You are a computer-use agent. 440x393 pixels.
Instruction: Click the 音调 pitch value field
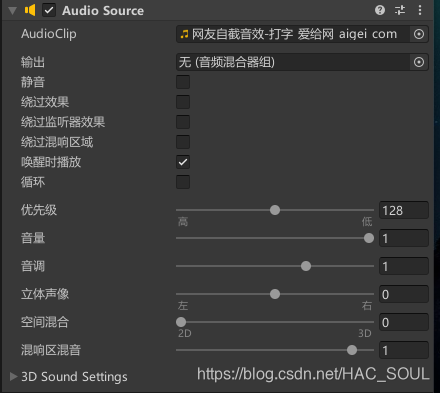pos(404,266)
